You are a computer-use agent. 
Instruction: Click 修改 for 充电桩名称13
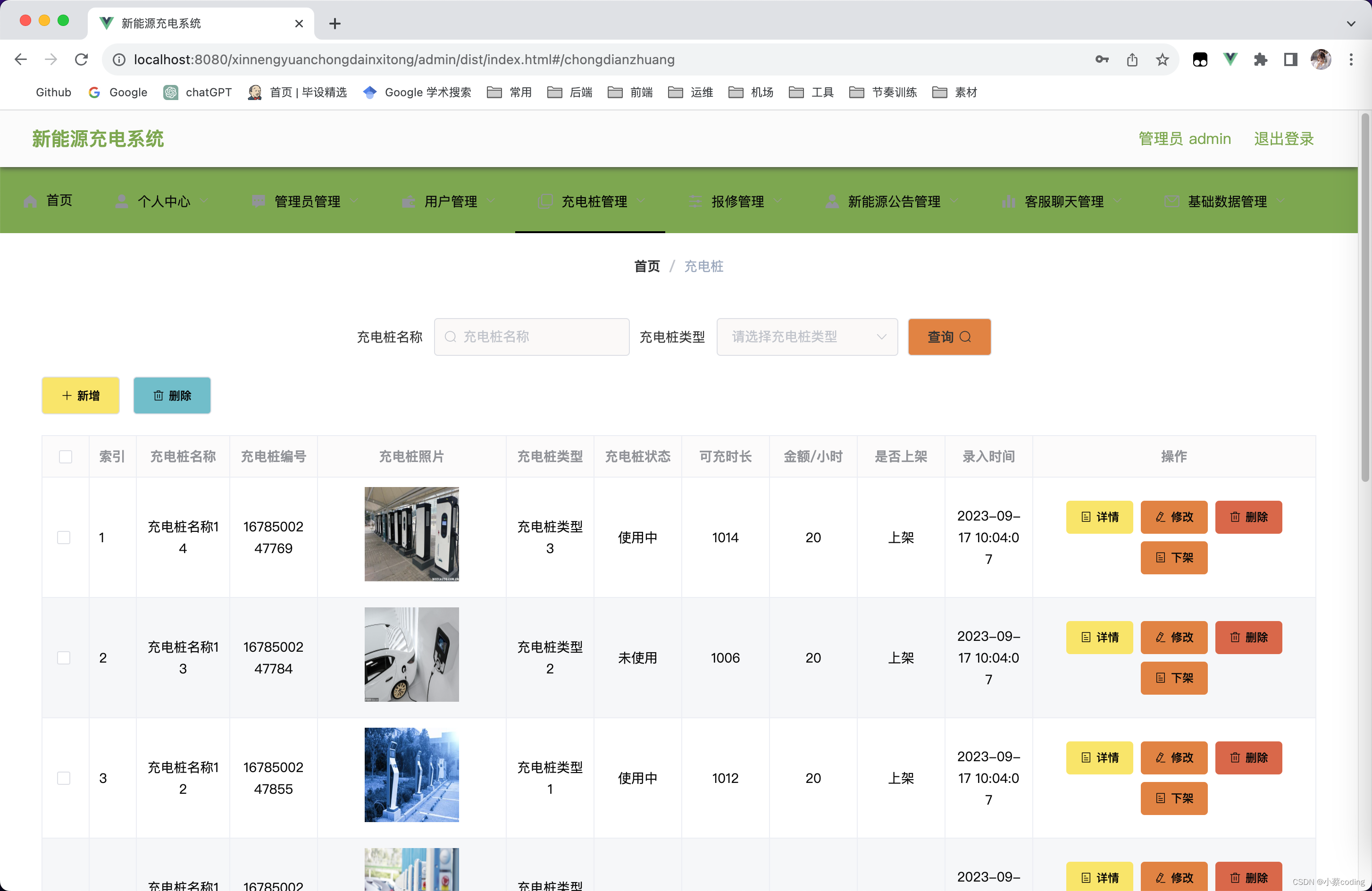pyautogui.click(x=1174, y=637)
